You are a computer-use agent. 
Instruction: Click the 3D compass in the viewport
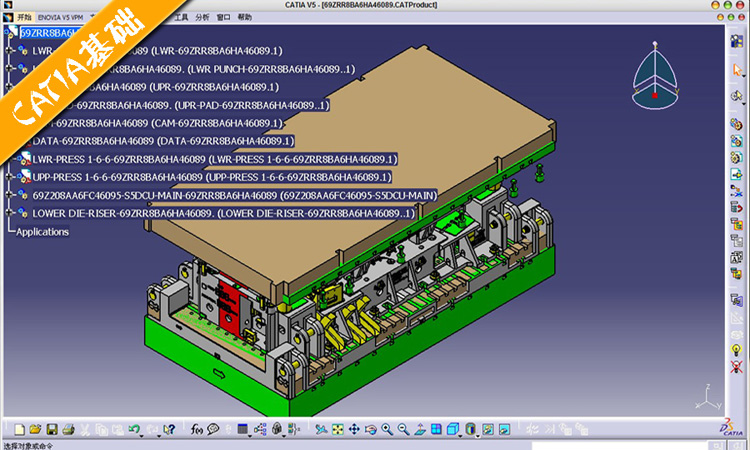(656, 73)
